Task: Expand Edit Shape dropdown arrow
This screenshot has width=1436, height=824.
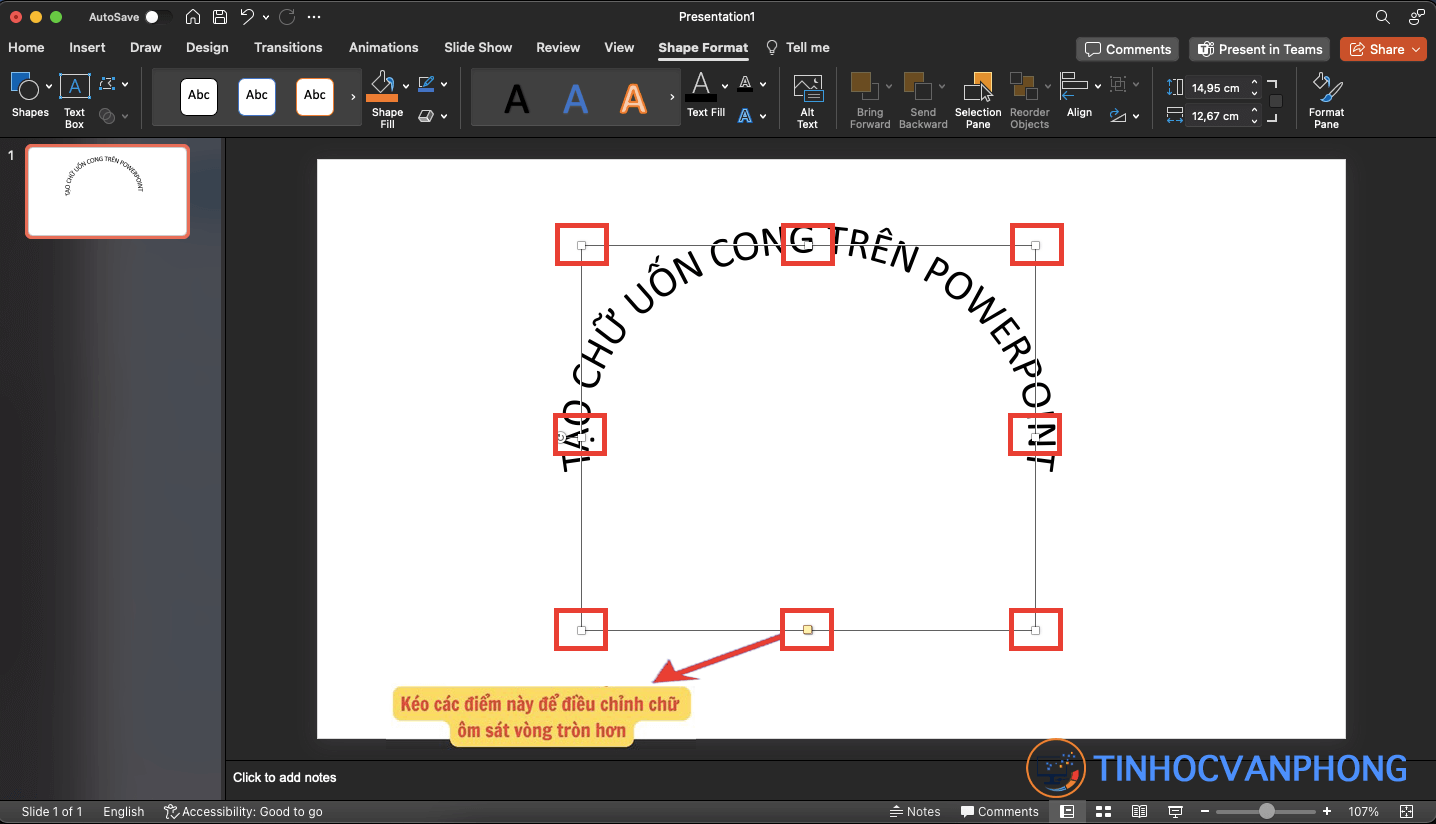Action: 125,85
